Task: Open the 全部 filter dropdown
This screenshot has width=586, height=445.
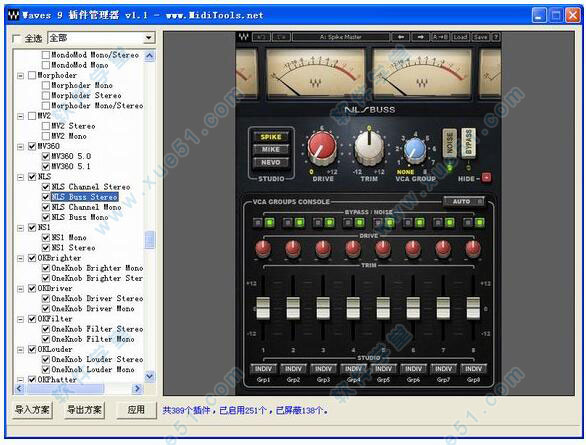Action: pos(149,38)
